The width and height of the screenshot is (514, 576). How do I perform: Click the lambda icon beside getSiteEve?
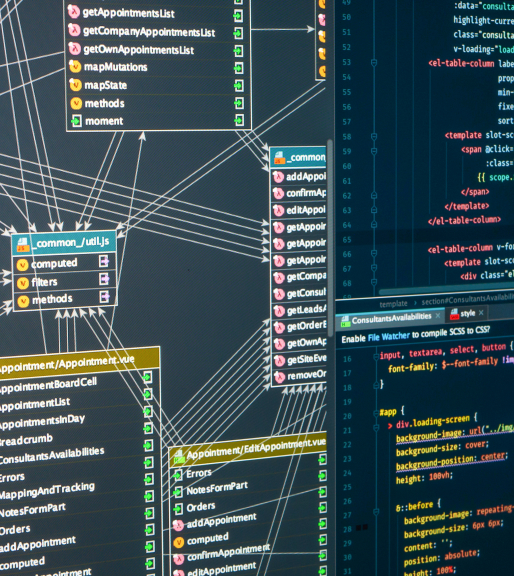[280, 360]
